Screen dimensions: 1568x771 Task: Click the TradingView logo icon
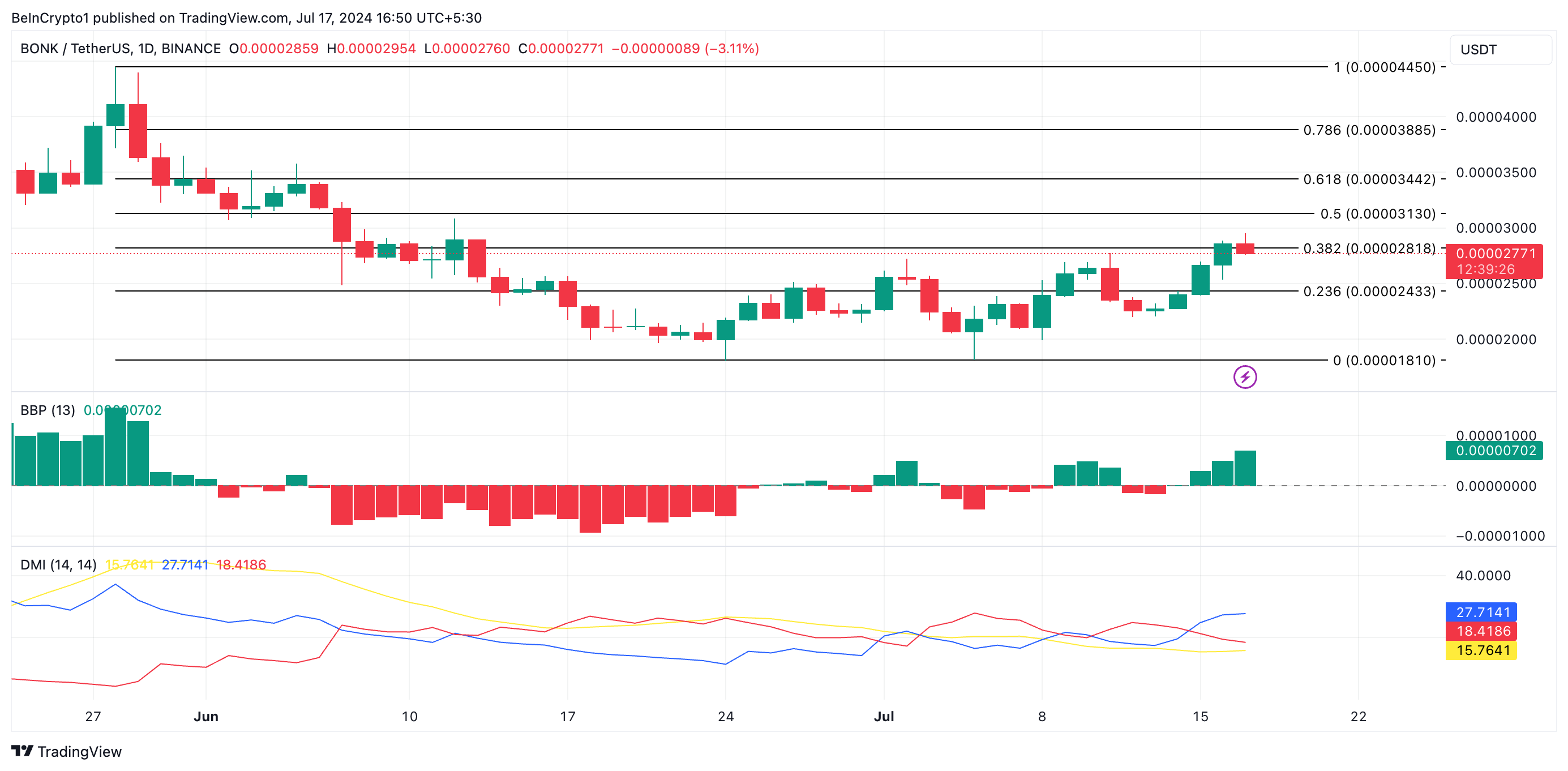(22, 751)
